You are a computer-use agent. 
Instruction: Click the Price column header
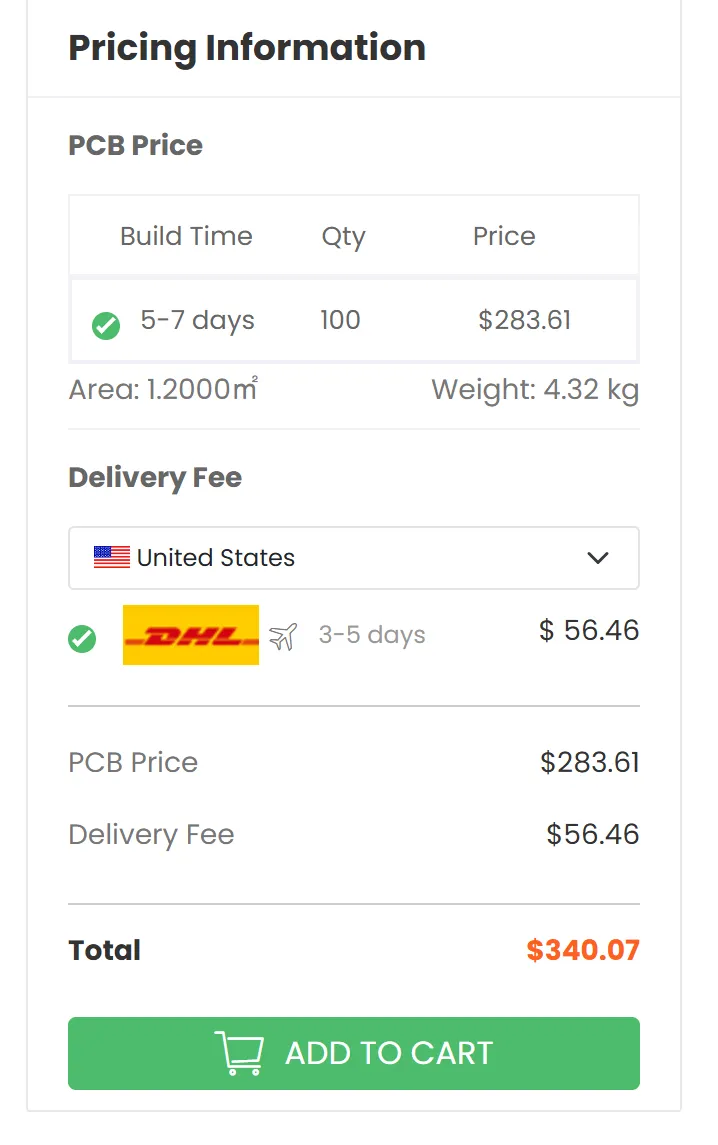[x=504, y=236]
